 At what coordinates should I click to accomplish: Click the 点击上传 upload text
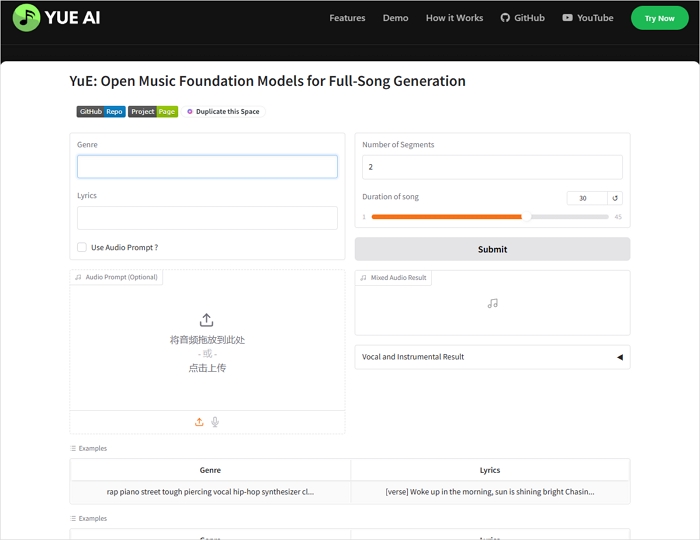point(207,368)
